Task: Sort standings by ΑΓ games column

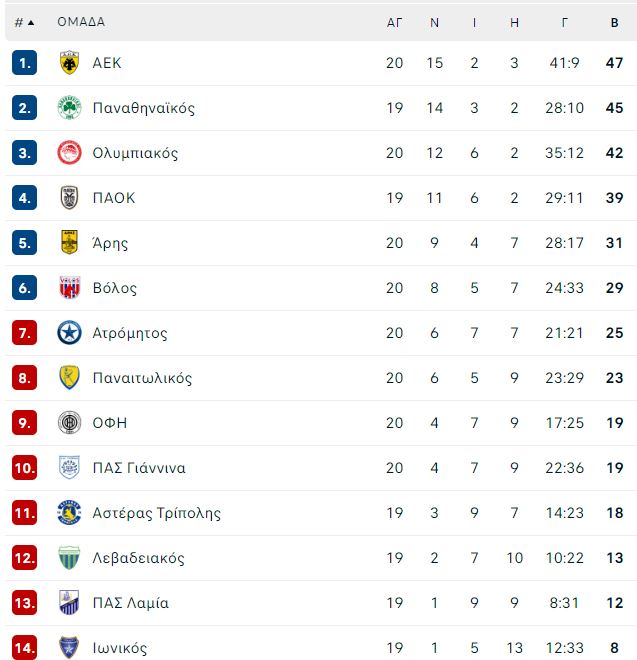Action: point(394,23)
